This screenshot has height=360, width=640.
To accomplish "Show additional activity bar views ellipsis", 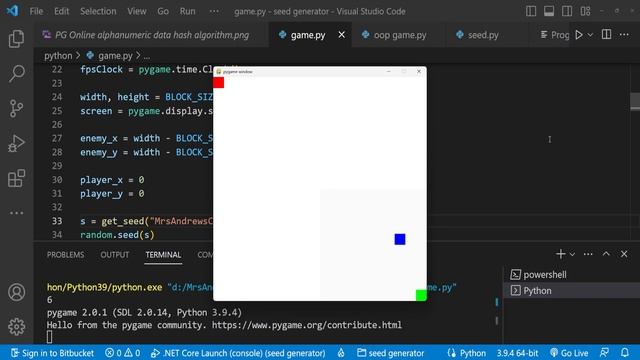I will (x=16, y=213).
